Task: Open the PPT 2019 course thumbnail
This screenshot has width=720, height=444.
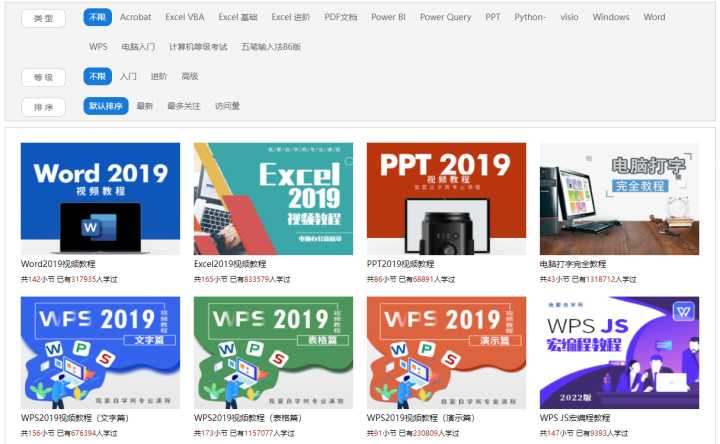Action: [x=446, y=198]
